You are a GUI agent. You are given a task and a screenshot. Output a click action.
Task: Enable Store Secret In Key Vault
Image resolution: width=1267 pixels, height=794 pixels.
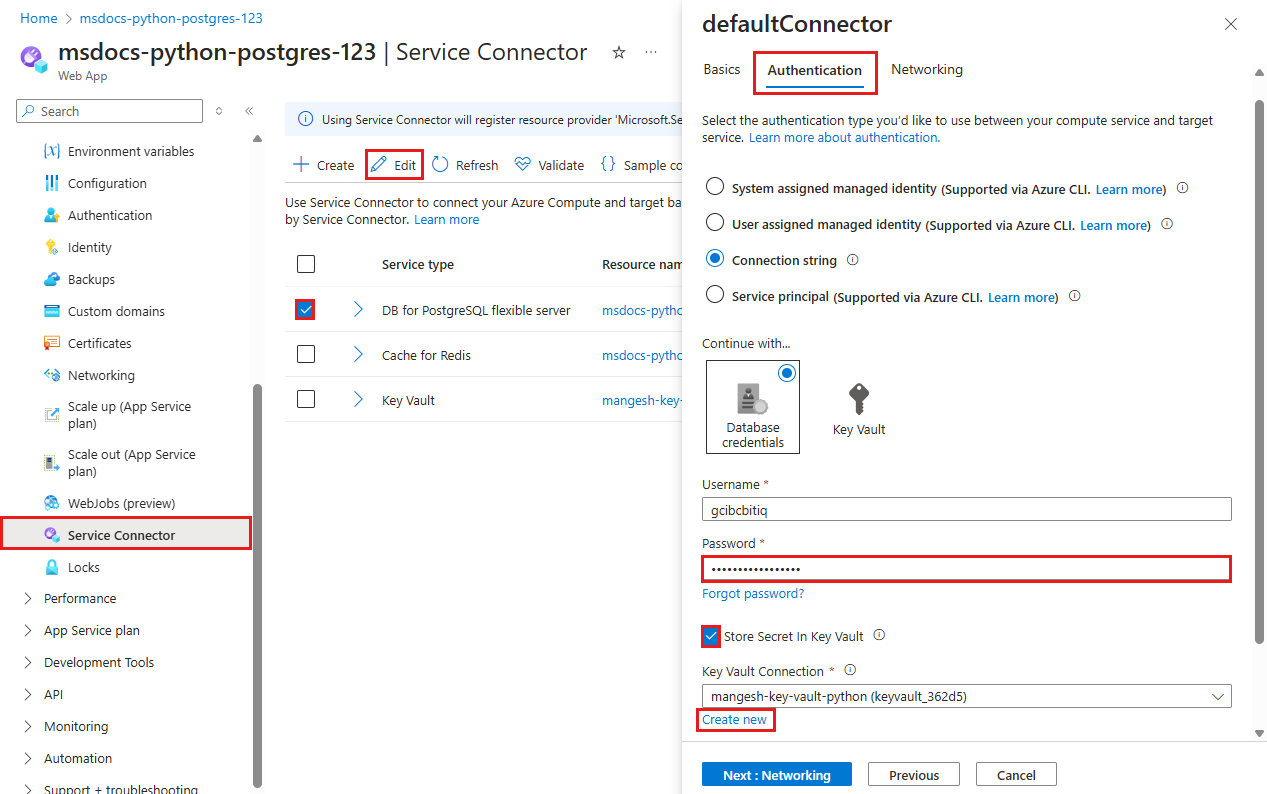tap(710, 635)
